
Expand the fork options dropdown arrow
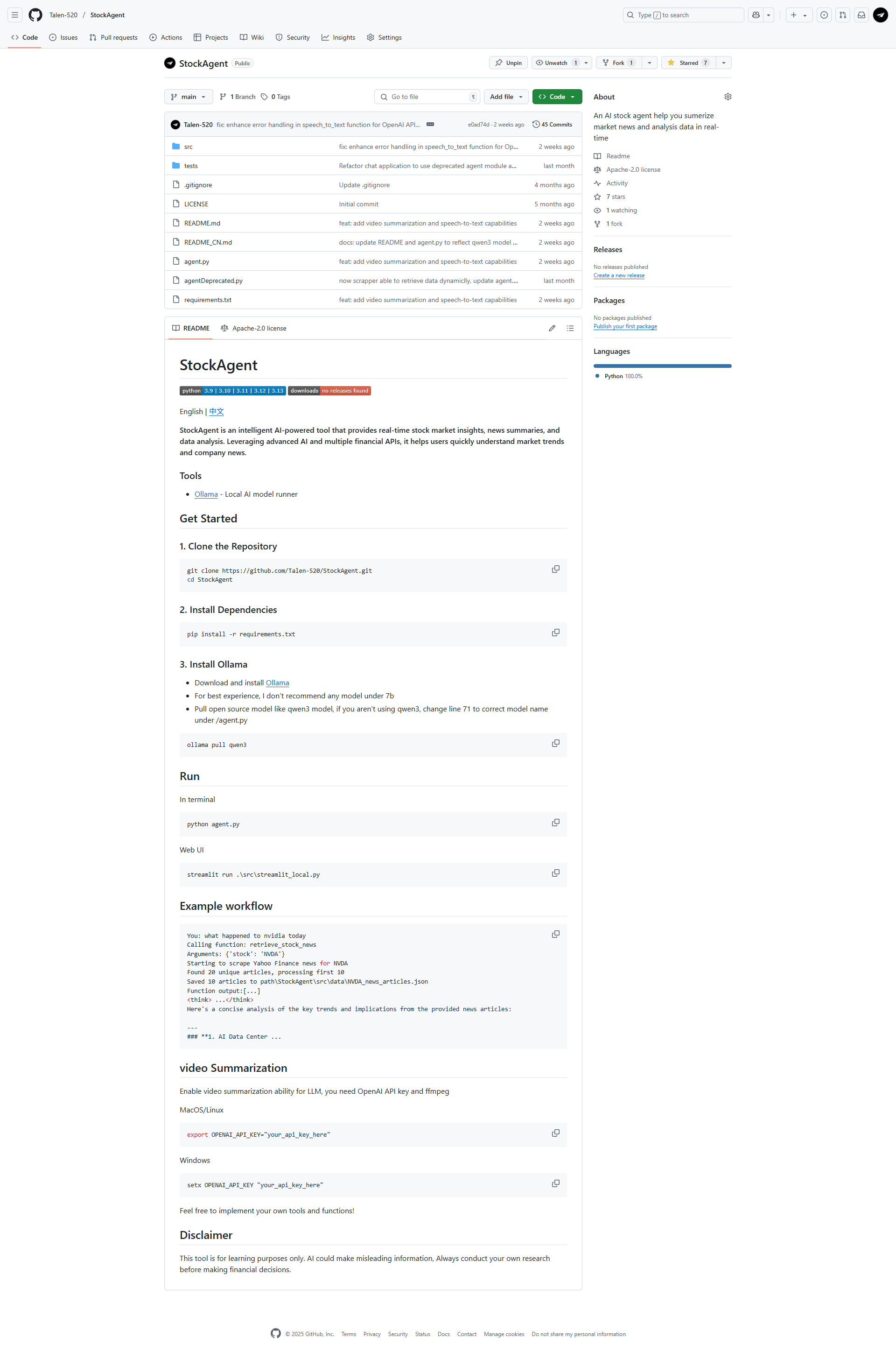(649, 63)
